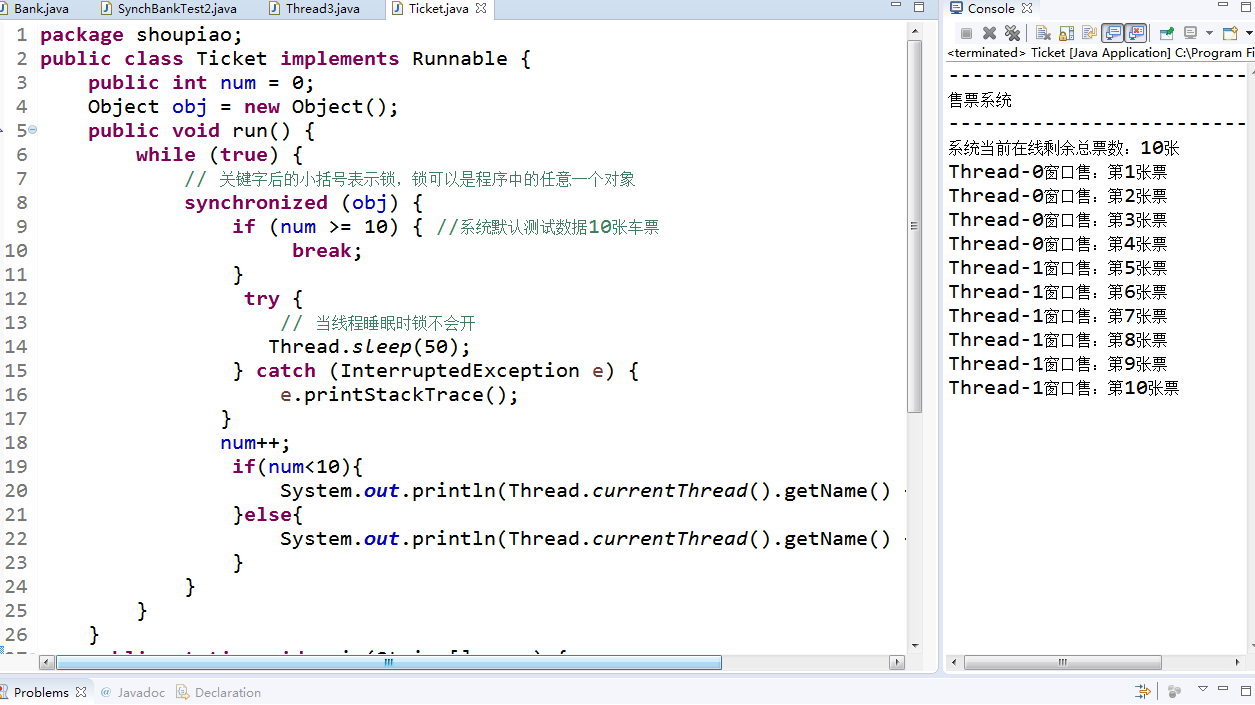
Task: Pin the Console view
Action: pos(1166,33)
